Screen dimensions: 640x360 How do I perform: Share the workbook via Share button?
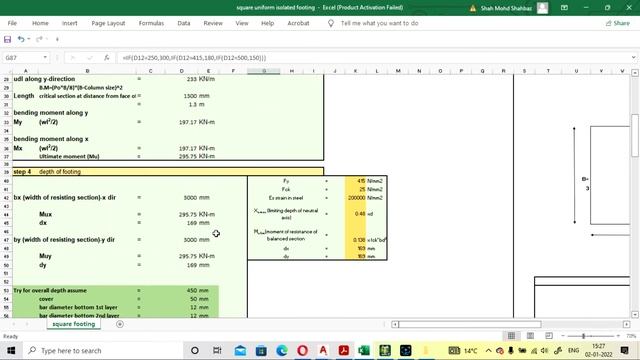[x=618, y=23]
